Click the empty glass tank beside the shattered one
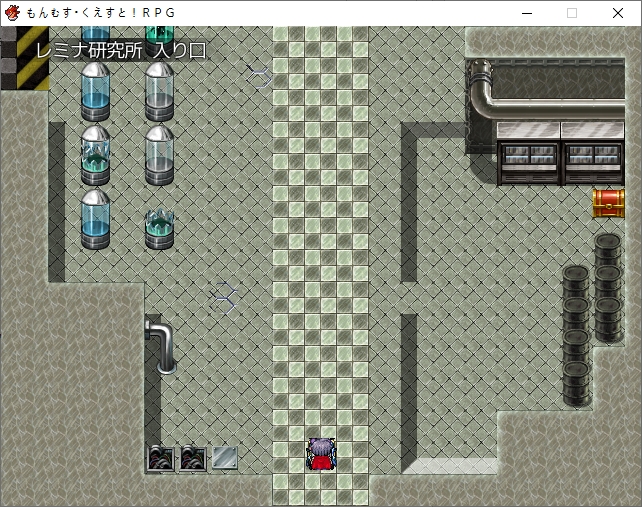This screenshot has height=507, width=642. coord(159,156)
